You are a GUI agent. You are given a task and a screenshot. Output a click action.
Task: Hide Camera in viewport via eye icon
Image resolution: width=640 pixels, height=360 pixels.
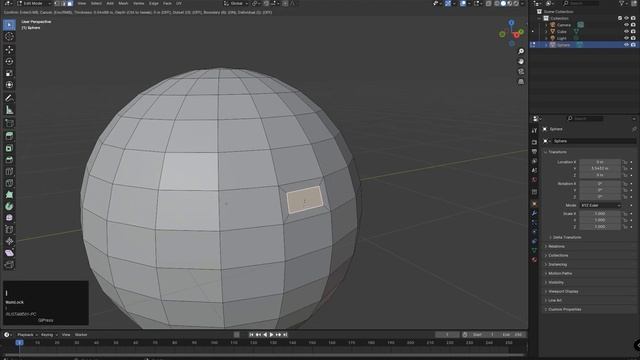(x=626, y=25)
